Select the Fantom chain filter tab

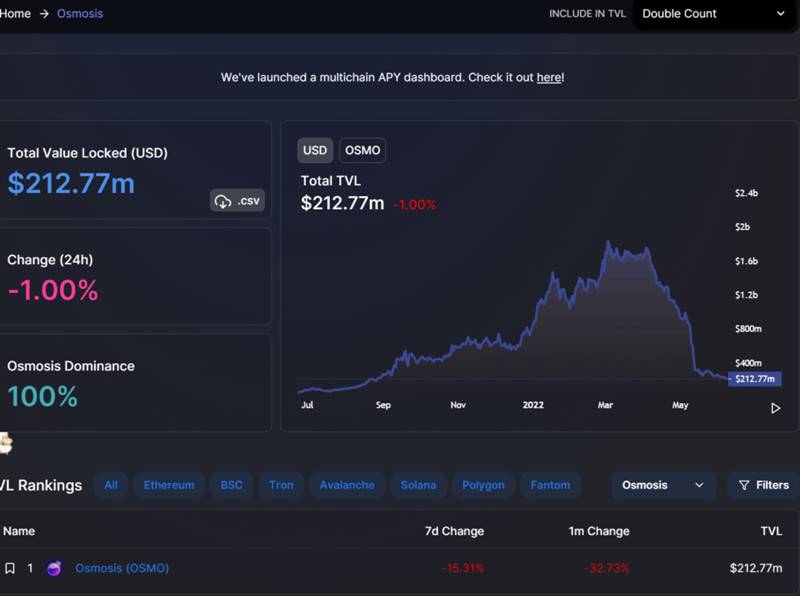pyautogui.click(x=550, y=485)
